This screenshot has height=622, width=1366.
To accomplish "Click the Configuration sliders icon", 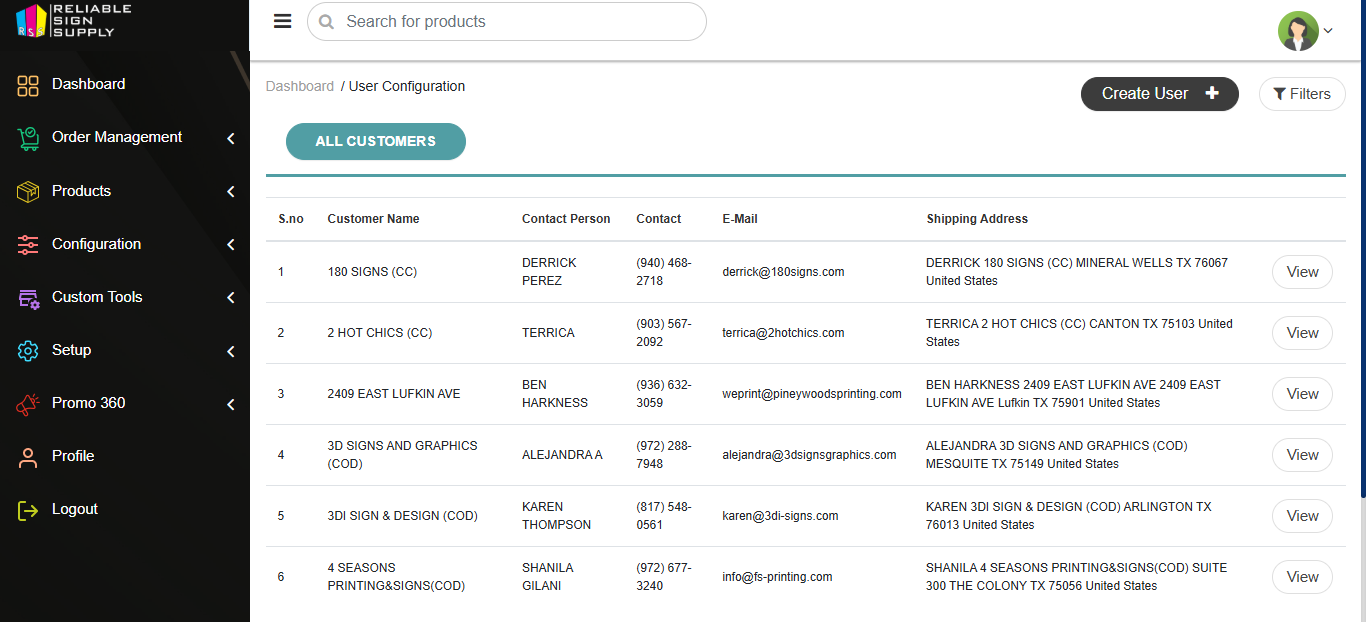I will click(x=28, y=244).
